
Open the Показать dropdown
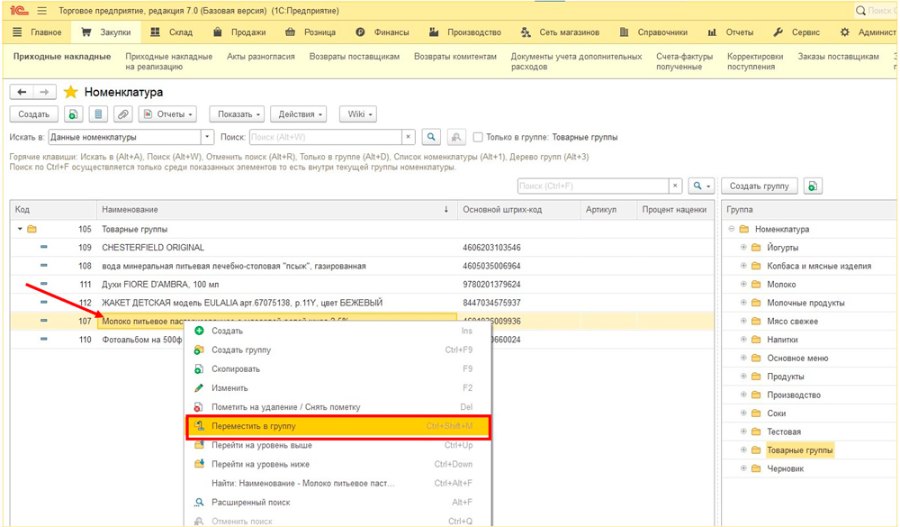[x=239, y=114]
